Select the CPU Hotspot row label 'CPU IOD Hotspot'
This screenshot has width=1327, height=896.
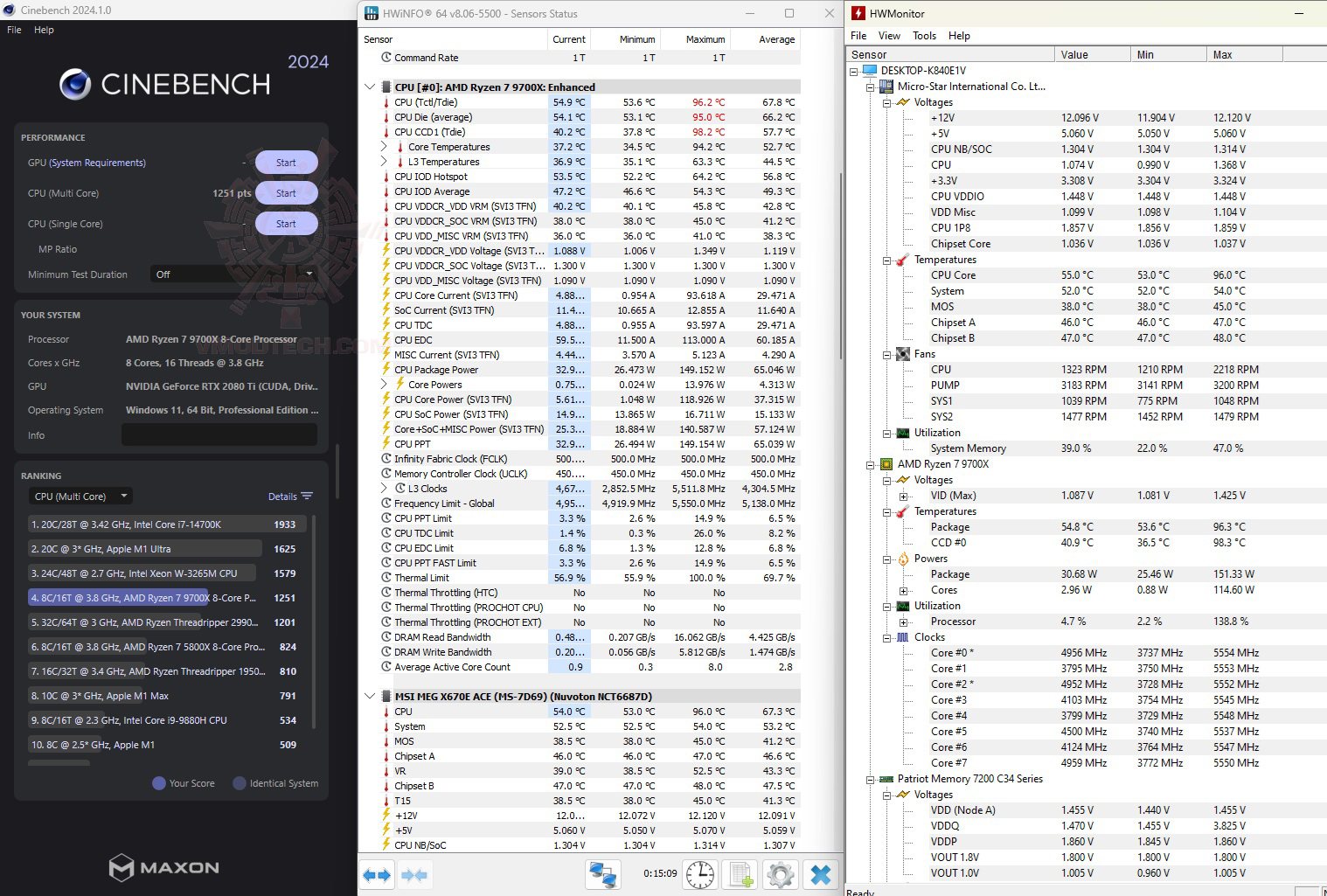tap(431, 177)
